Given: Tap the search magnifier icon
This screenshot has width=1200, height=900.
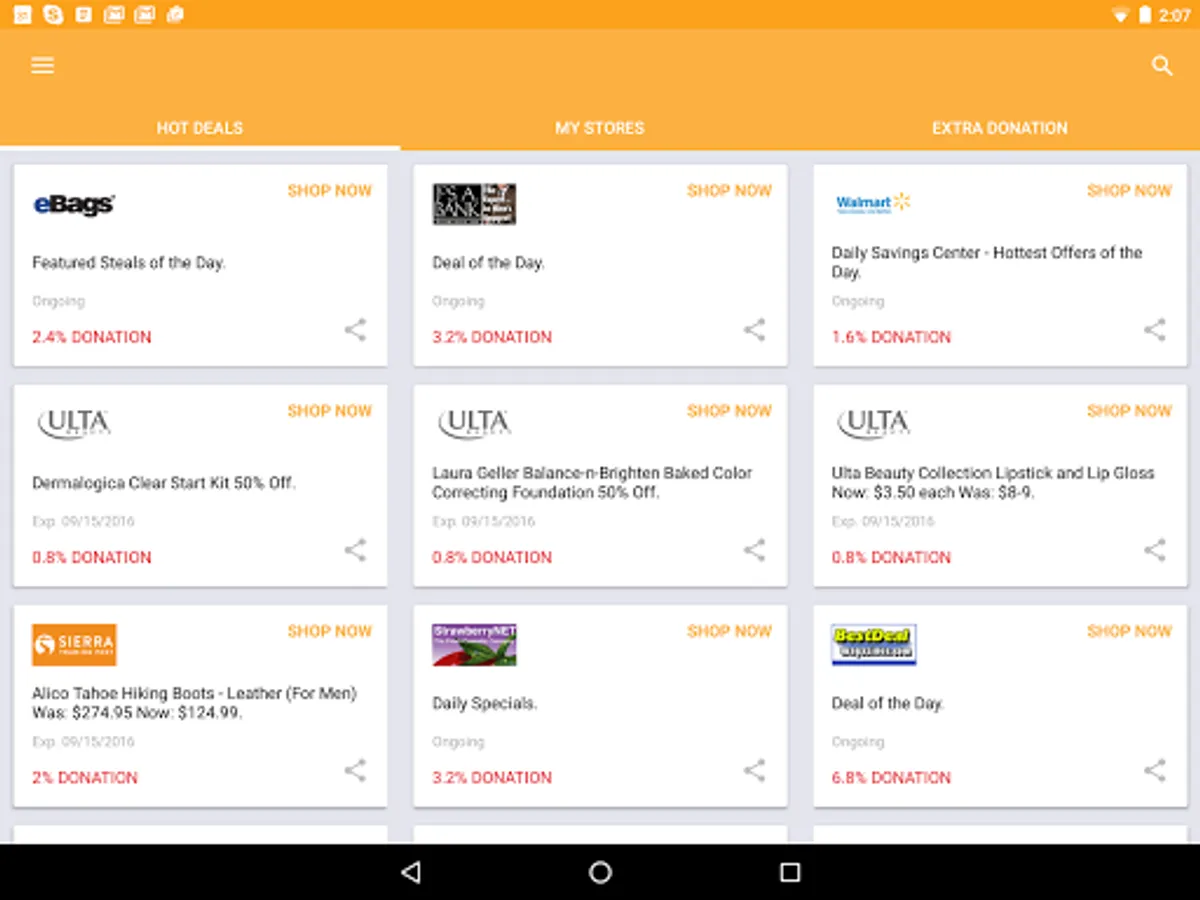Looking at the screenshot, I should click(x=1161, y=66).
